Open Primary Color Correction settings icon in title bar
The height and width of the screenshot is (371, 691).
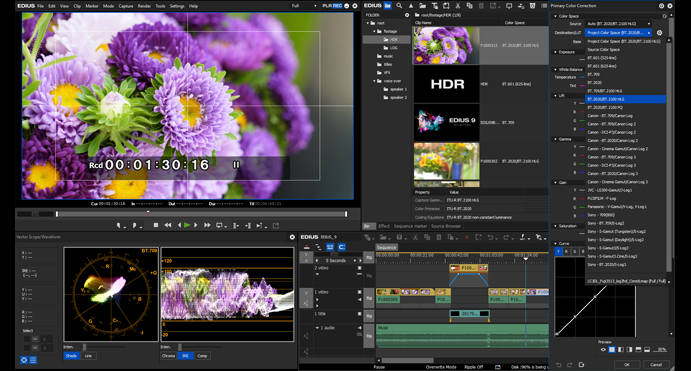click(x=661, y=6)
